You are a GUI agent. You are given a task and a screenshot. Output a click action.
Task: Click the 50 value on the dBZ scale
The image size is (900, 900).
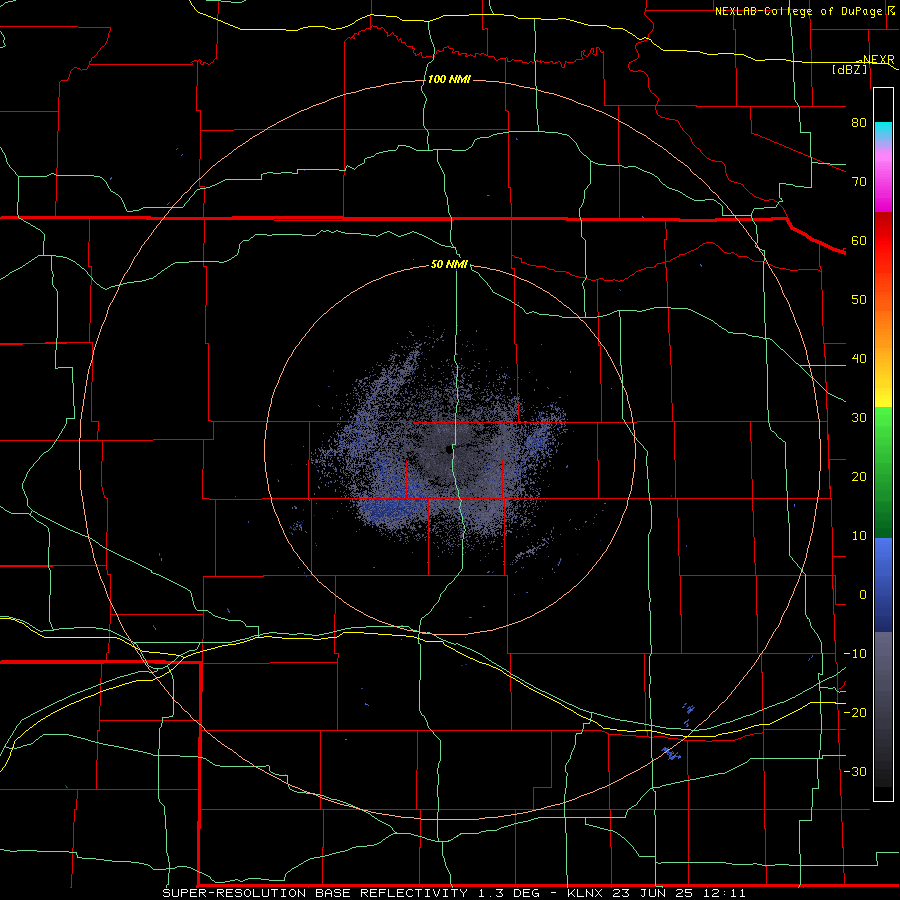click(x=859, y=300)
